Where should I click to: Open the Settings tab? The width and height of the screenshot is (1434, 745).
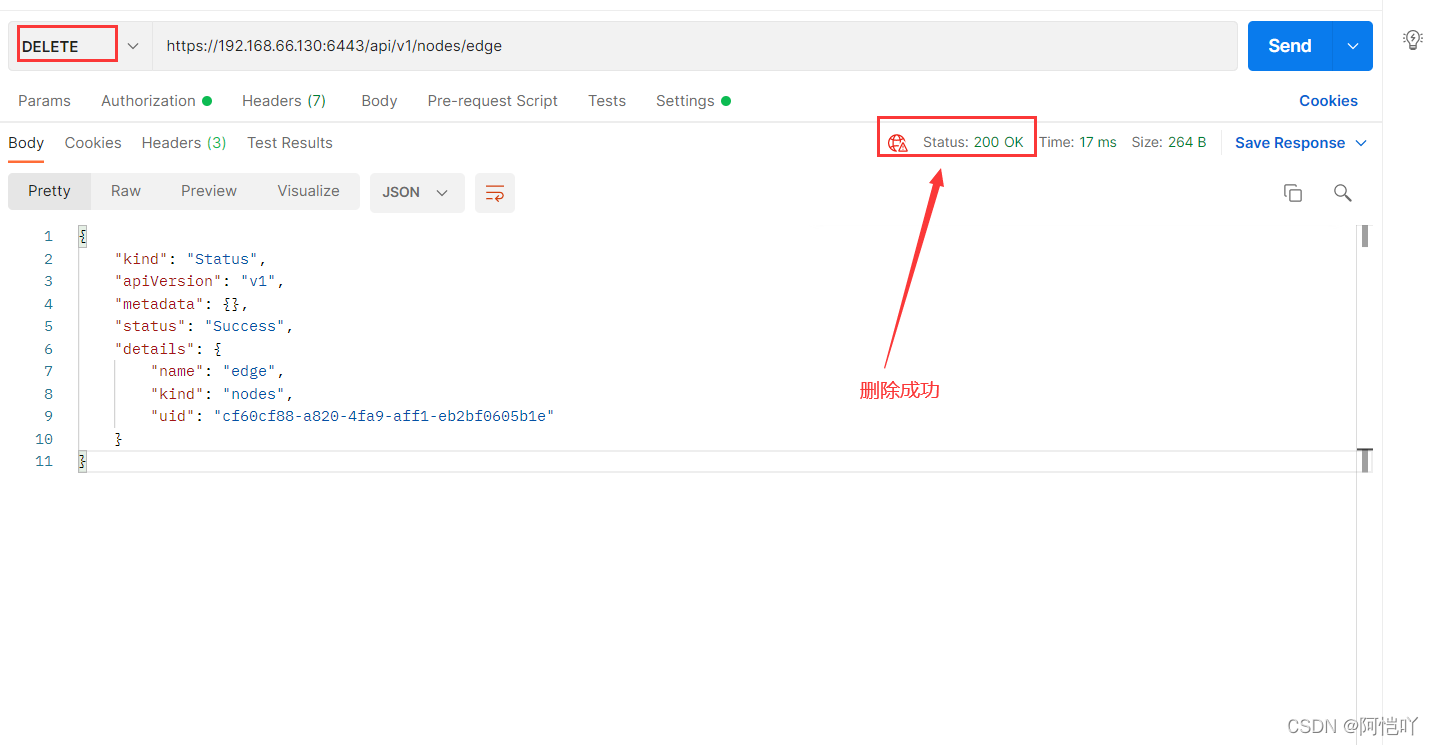pos(693,101)
